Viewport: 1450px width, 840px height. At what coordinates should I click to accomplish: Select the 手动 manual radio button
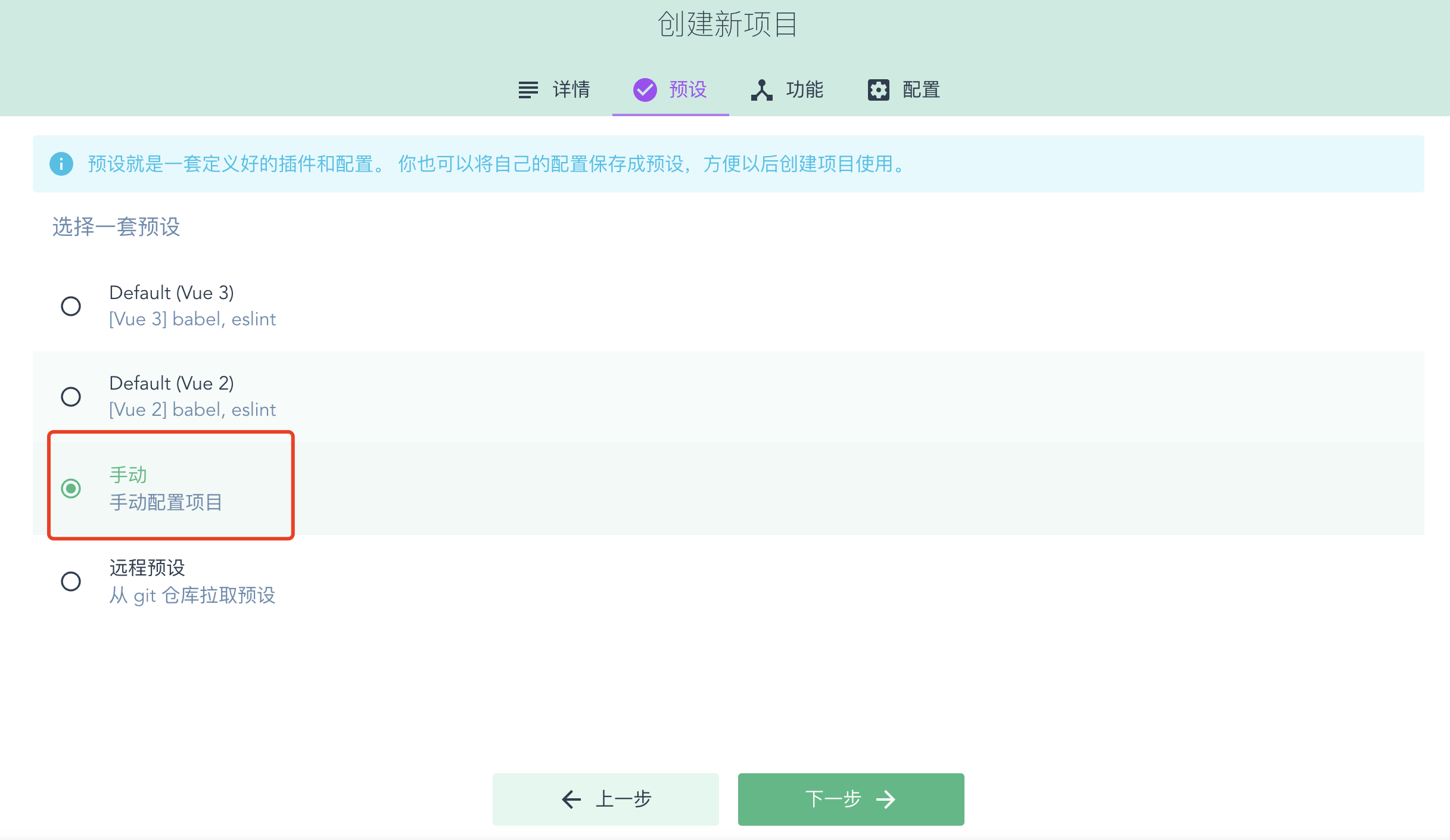(71, 489)
